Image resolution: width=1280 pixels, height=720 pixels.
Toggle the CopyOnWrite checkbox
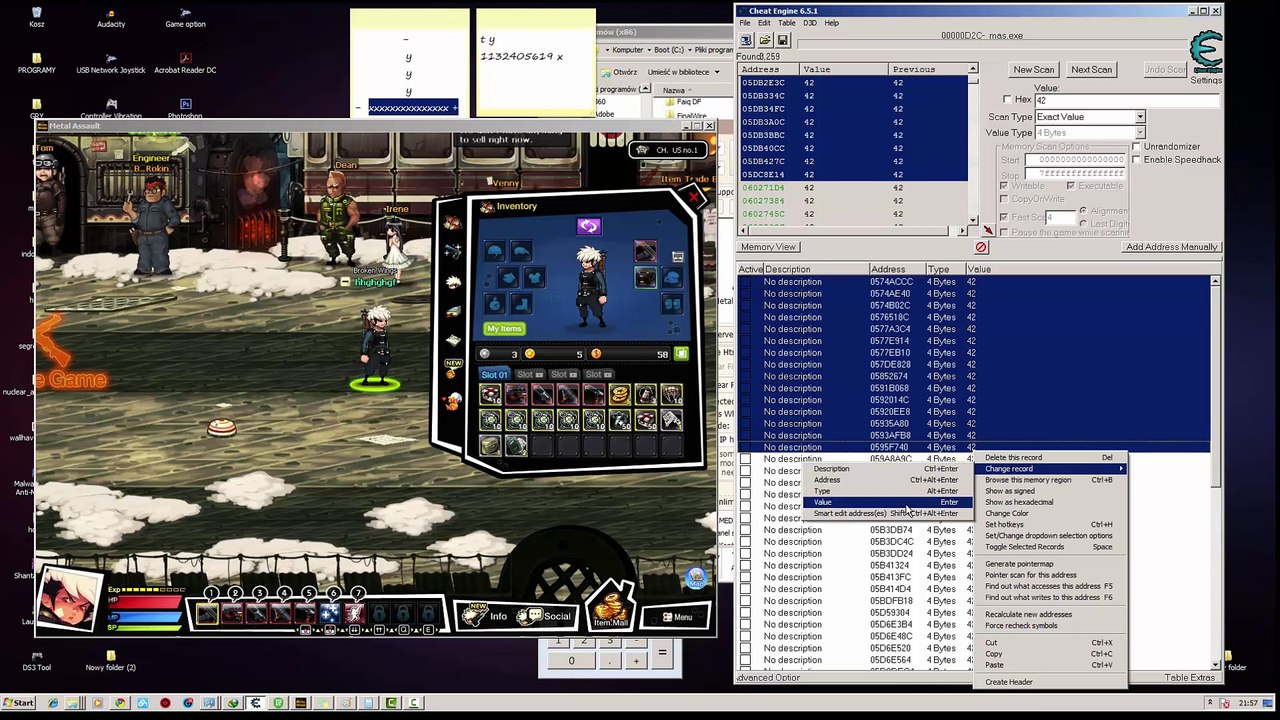point(1006,199)
